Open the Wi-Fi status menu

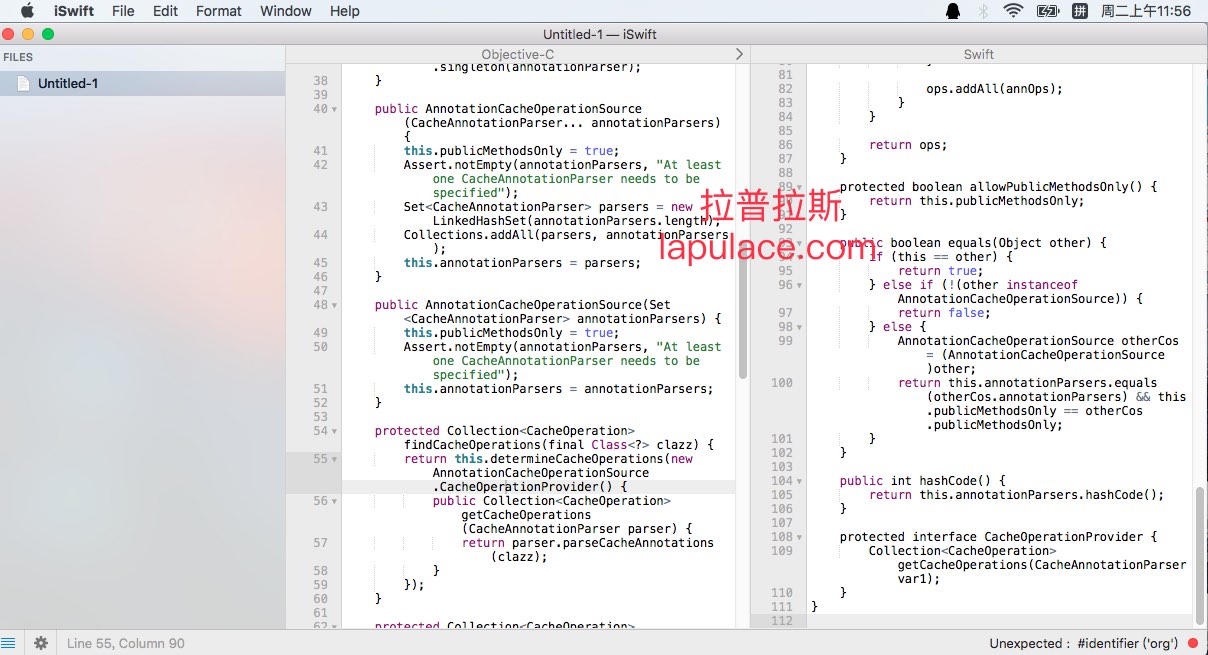click(1014, 11)
